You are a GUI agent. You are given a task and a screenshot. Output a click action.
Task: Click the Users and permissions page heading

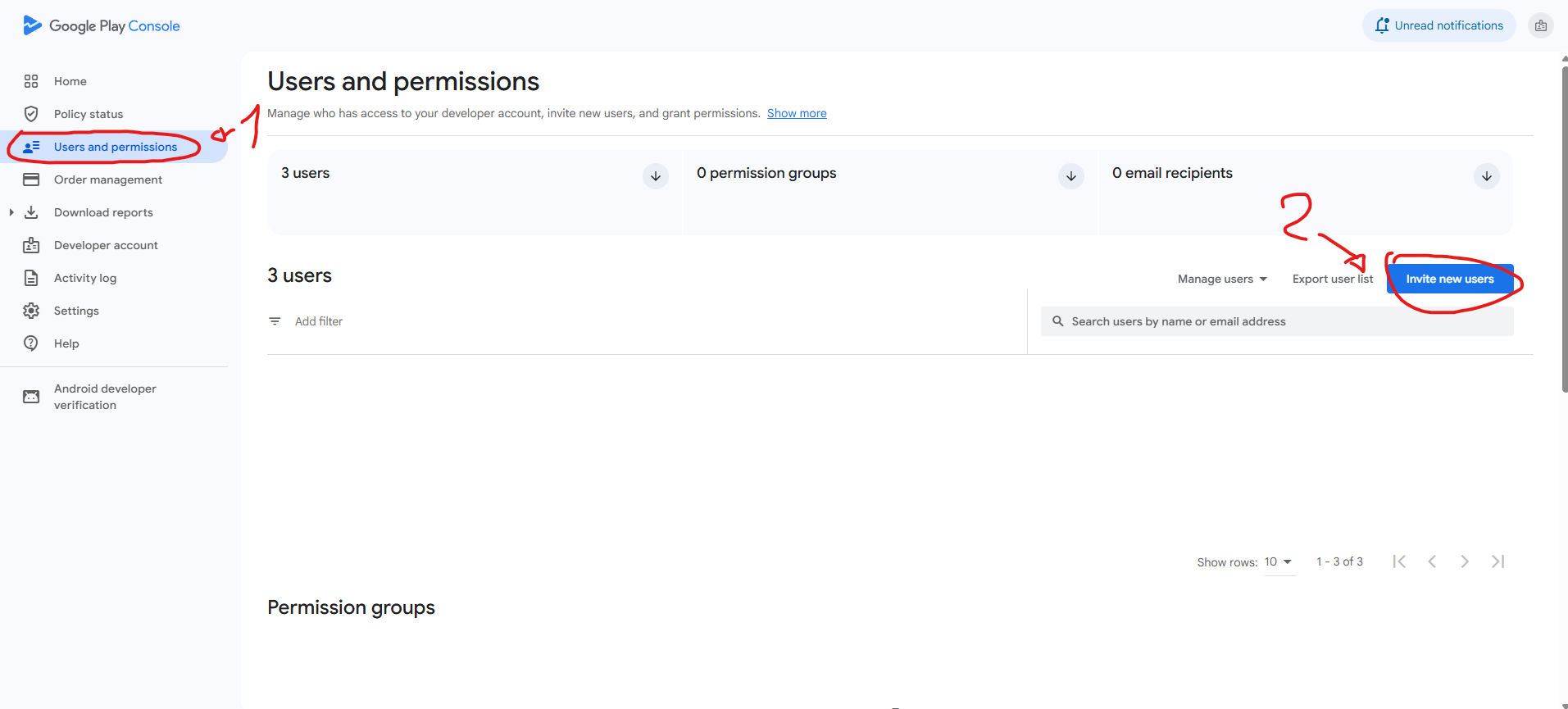click(x=403, y=82)
